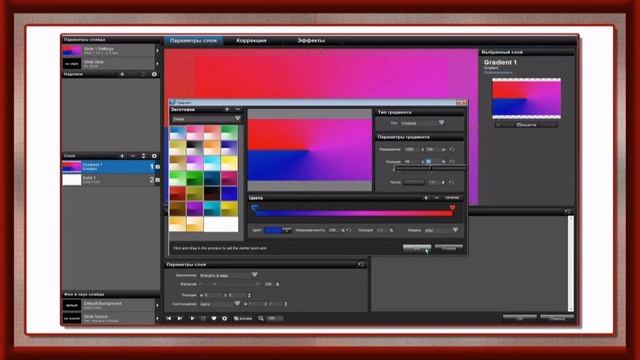Reset color stop opacity with the undo icon

(349, 230)
